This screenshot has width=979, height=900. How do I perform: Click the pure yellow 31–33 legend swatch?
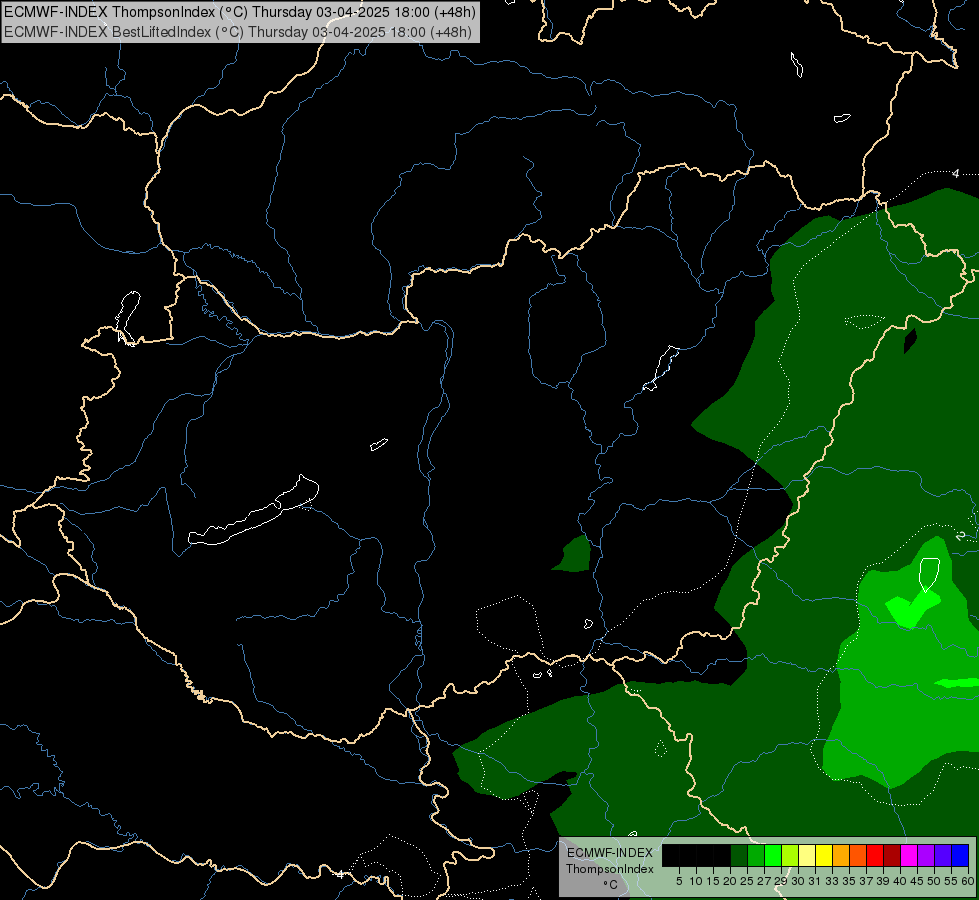pos(824,855)
